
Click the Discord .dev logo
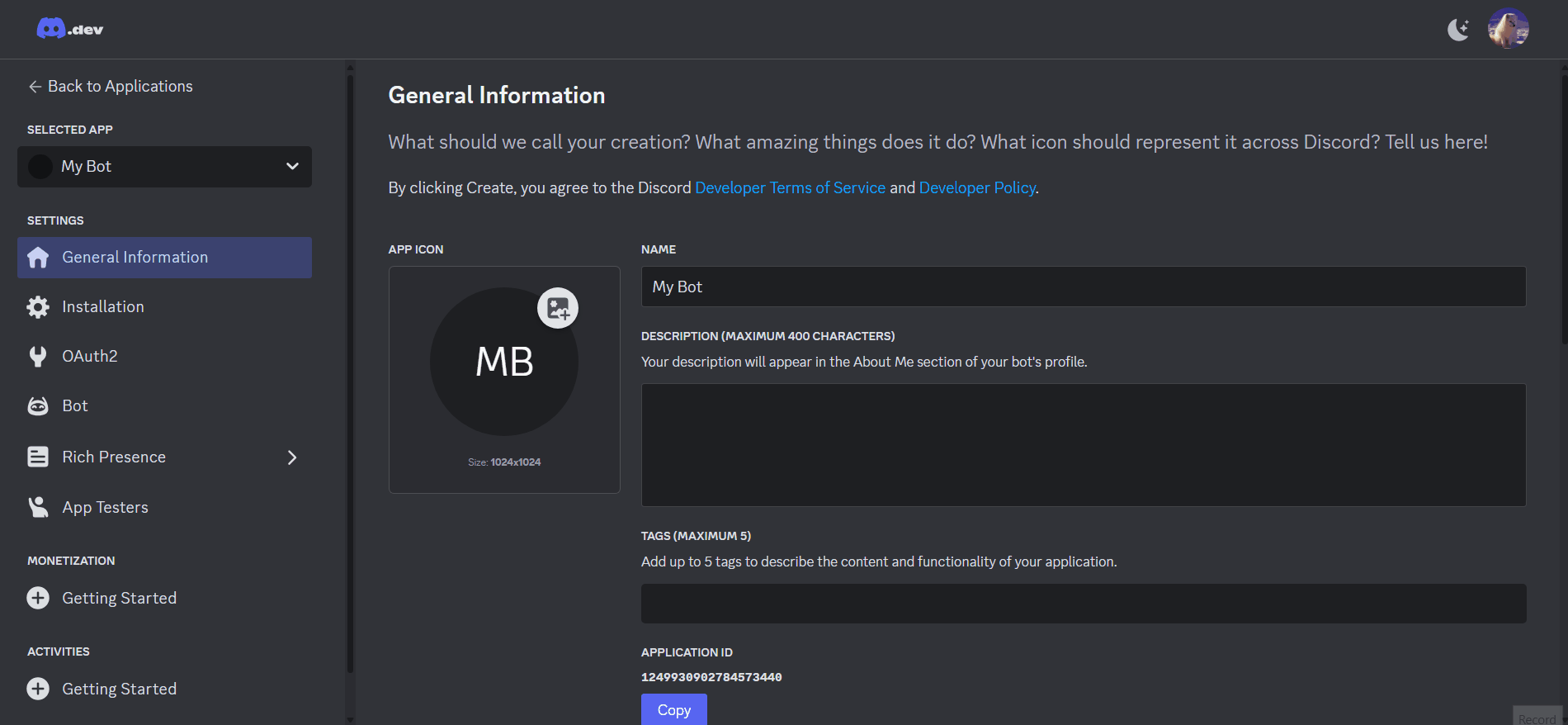(69, 29)
